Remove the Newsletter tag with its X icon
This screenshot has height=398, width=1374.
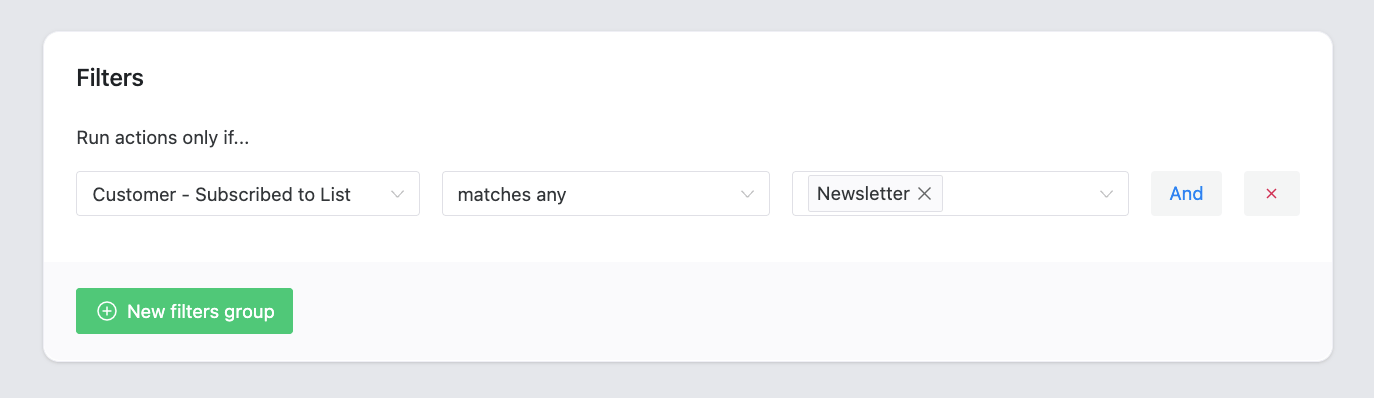(x=925, y=194)
